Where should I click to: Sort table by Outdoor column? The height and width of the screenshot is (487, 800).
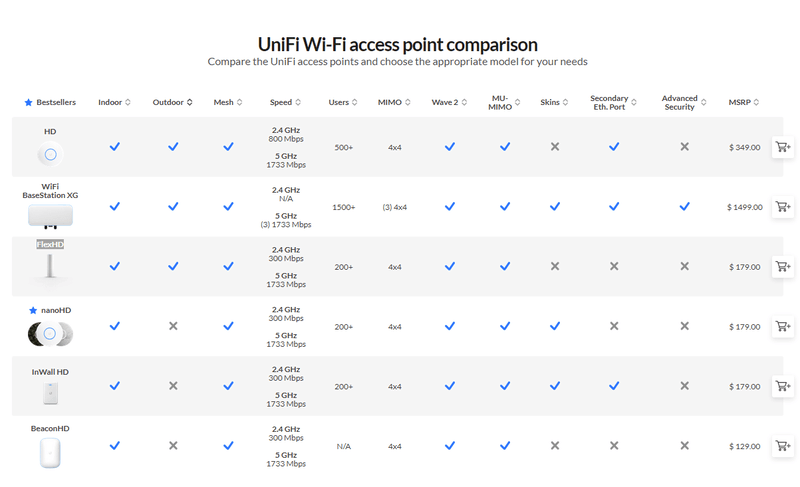(x=172, y=102)
